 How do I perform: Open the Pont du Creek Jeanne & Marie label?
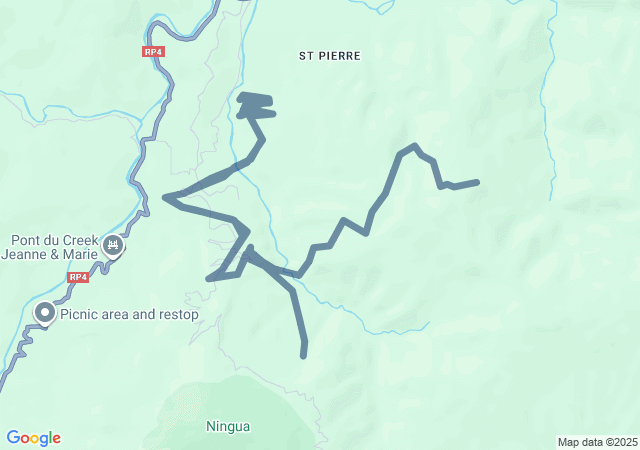pos(50,247)
